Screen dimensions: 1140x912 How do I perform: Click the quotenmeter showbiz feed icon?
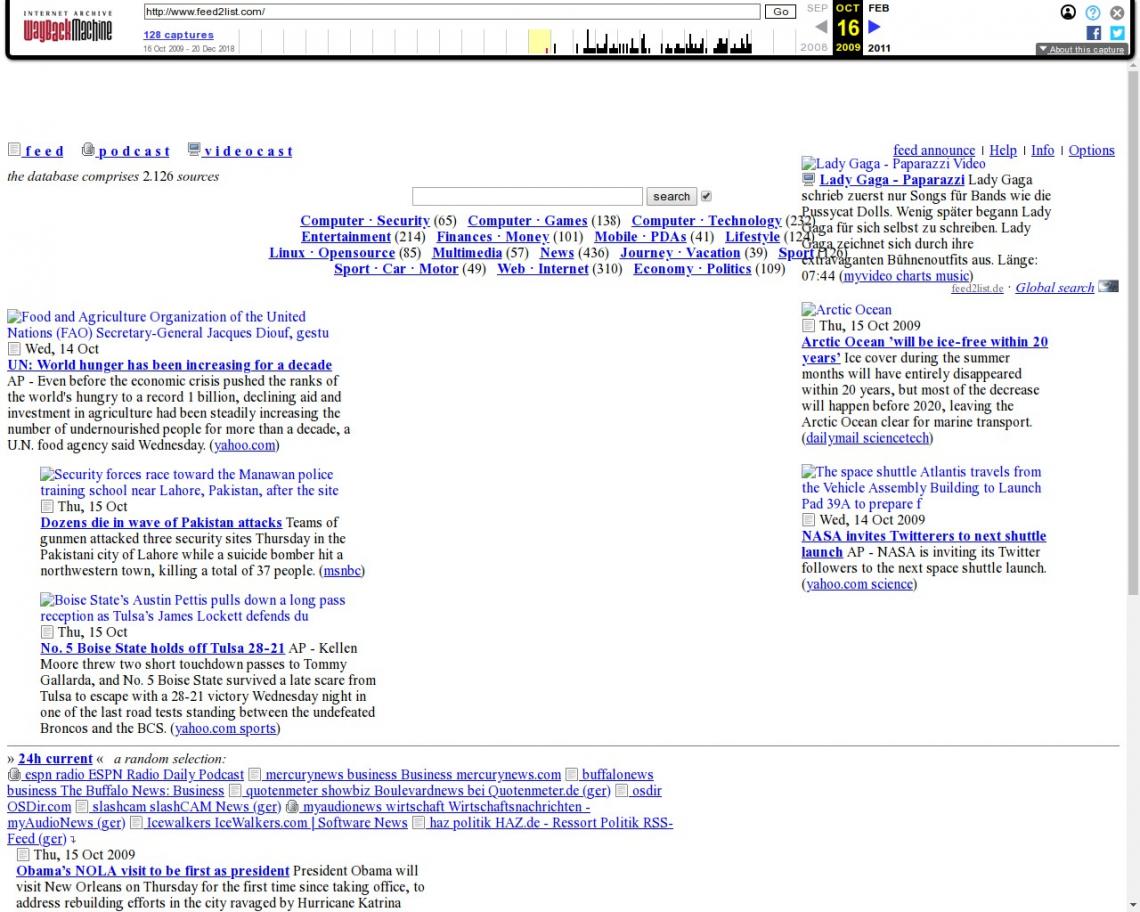(235, 791)
